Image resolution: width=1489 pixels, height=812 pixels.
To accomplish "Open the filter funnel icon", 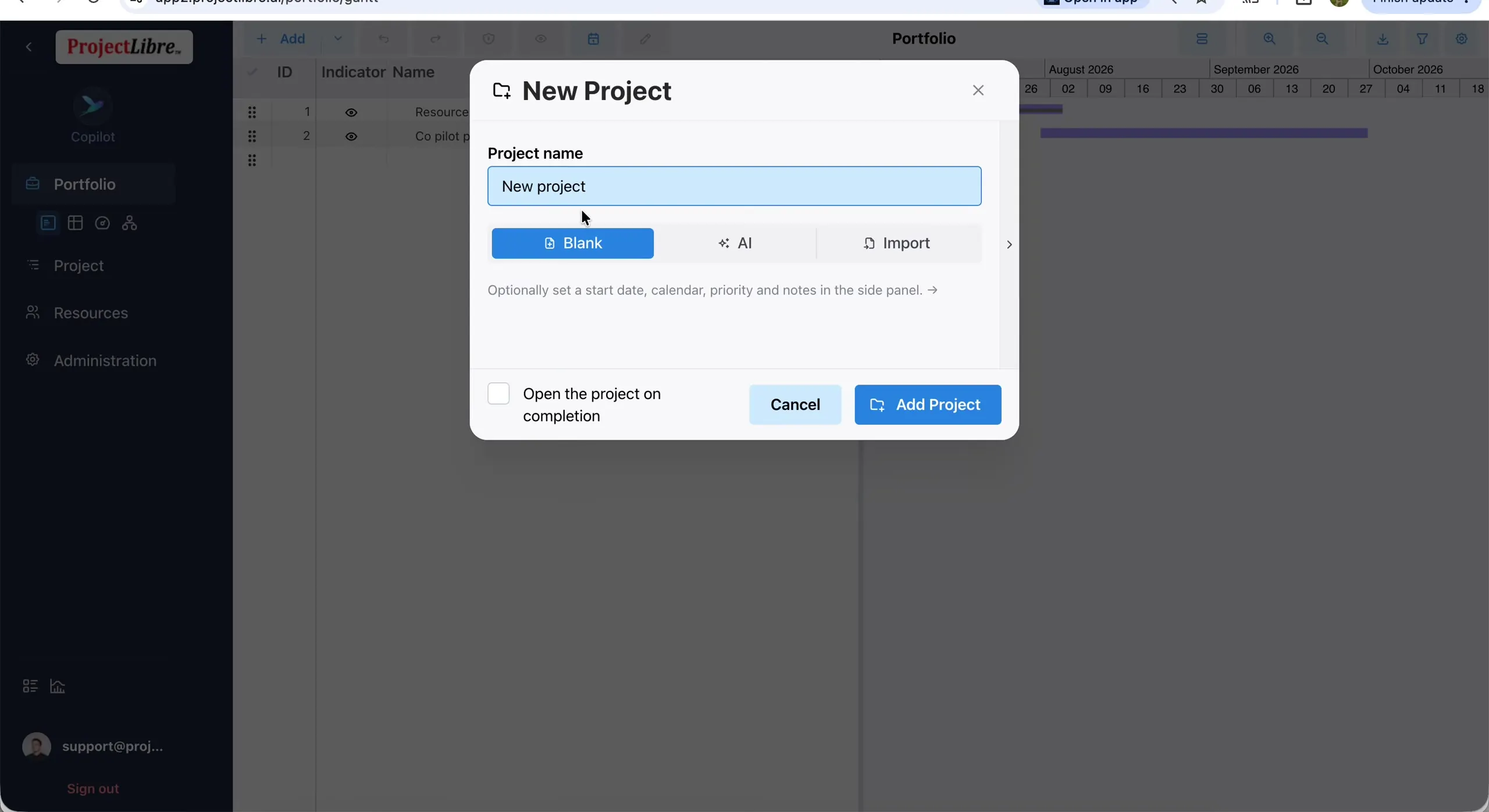I will [1422, 39].
